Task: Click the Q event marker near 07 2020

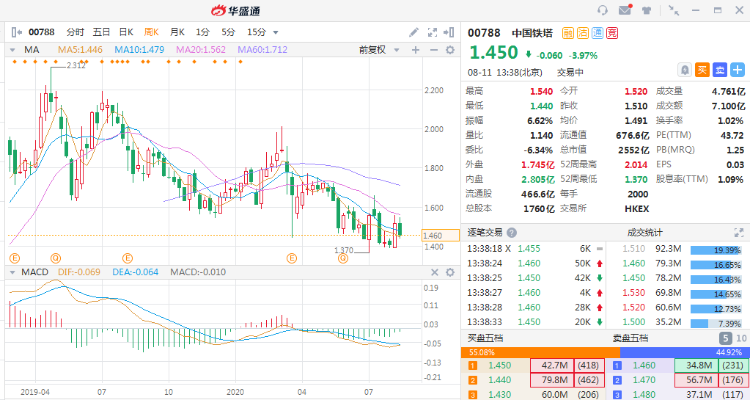Action: tap(342, 258)
